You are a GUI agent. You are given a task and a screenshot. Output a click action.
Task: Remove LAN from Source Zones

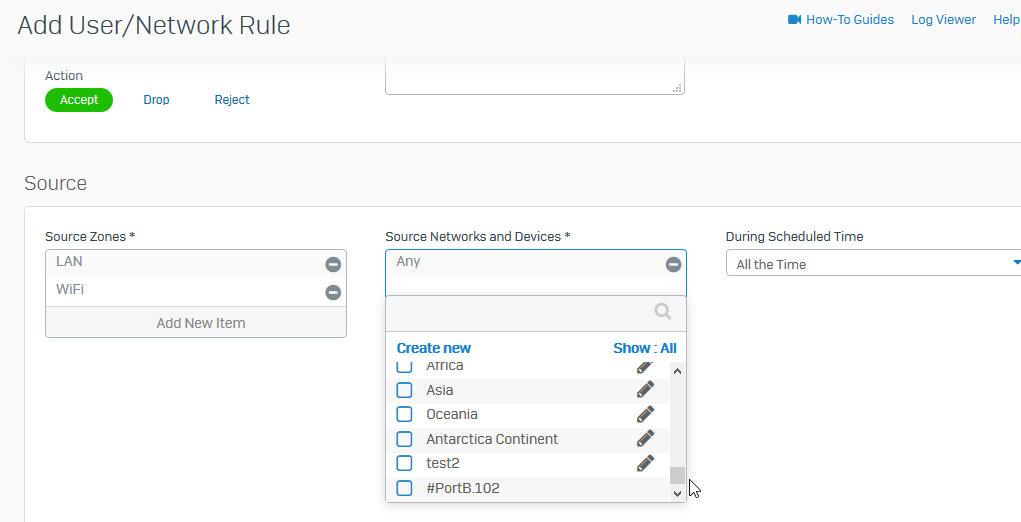333,264
